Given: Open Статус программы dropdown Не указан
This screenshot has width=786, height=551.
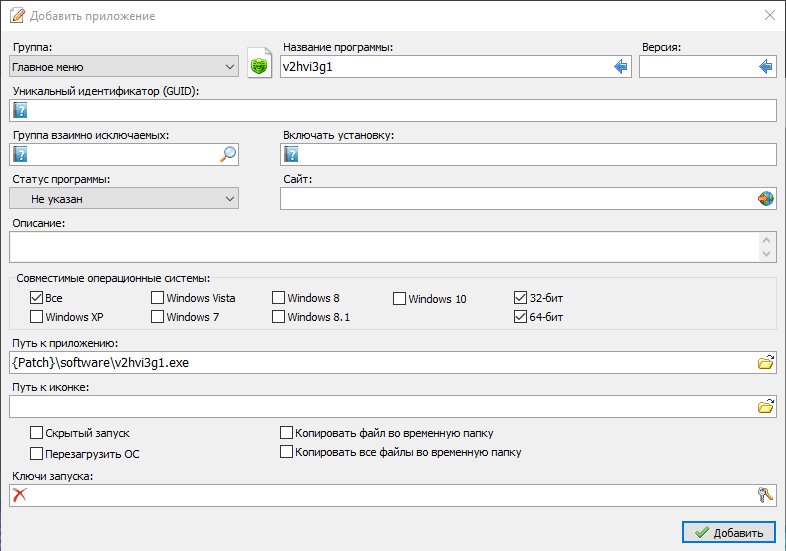Looking at the screenshot, I should [124, 199].
